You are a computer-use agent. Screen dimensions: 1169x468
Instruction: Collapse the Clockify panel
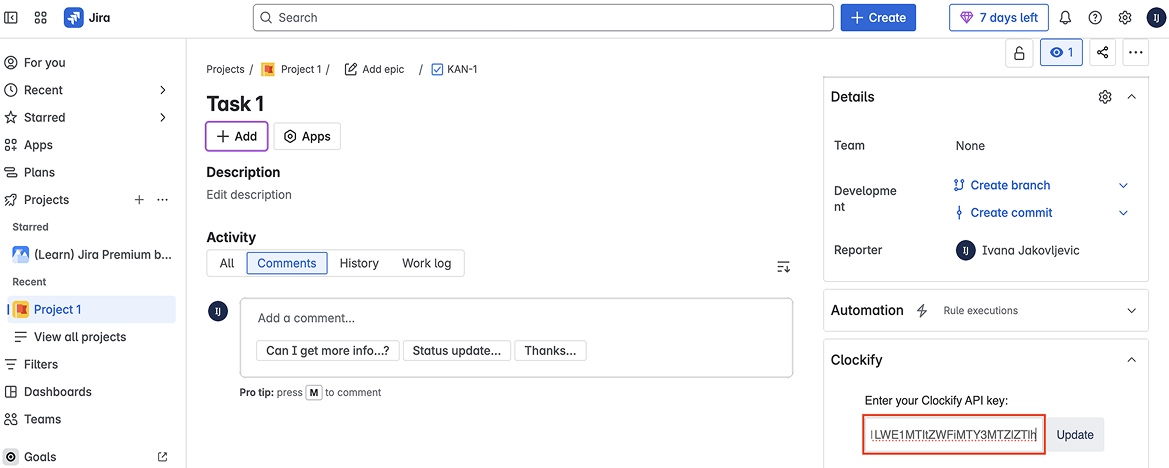point(1131,360)
